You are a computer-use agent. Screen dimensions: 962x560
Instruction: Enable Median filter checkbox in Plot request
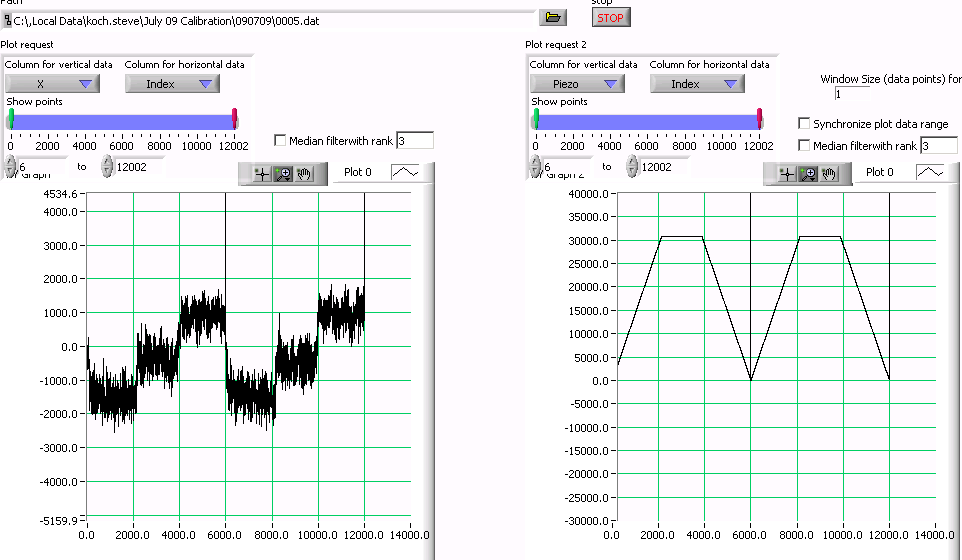pos(280,141)
